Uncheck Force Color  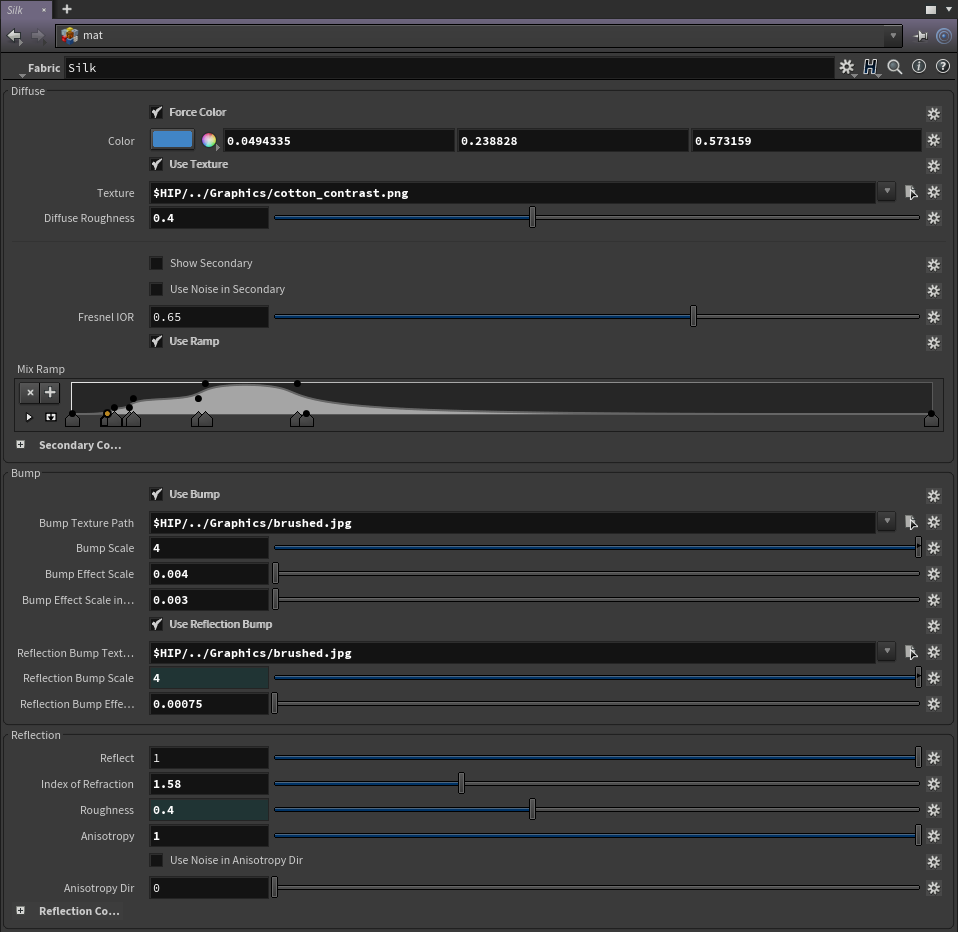click(x=156, y=112)
